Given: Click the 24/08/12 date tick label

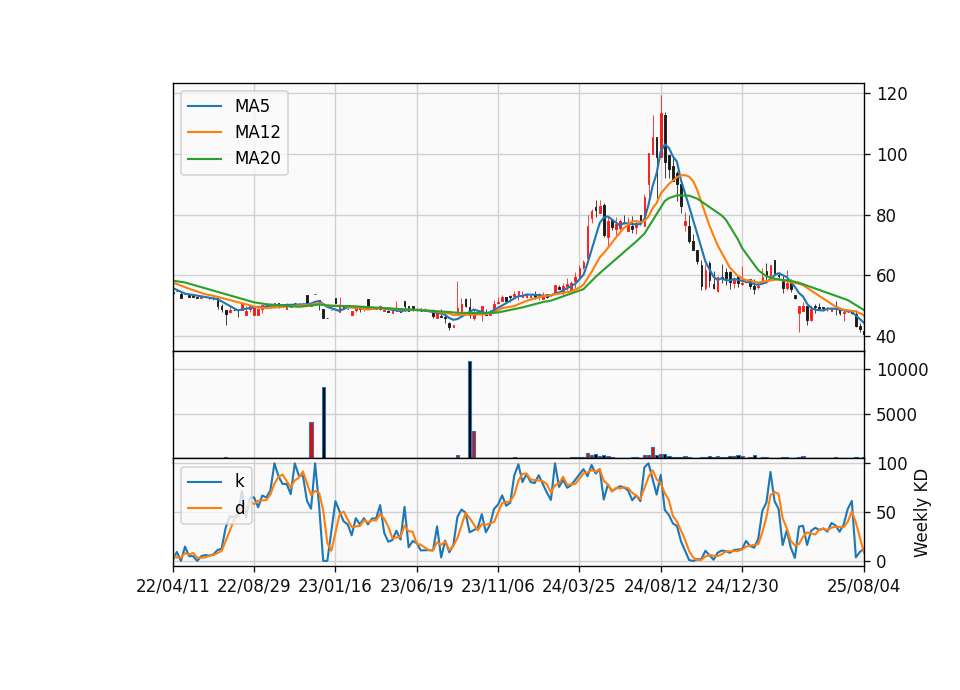Looking at the screenshot, I should (x=661, y=586).
